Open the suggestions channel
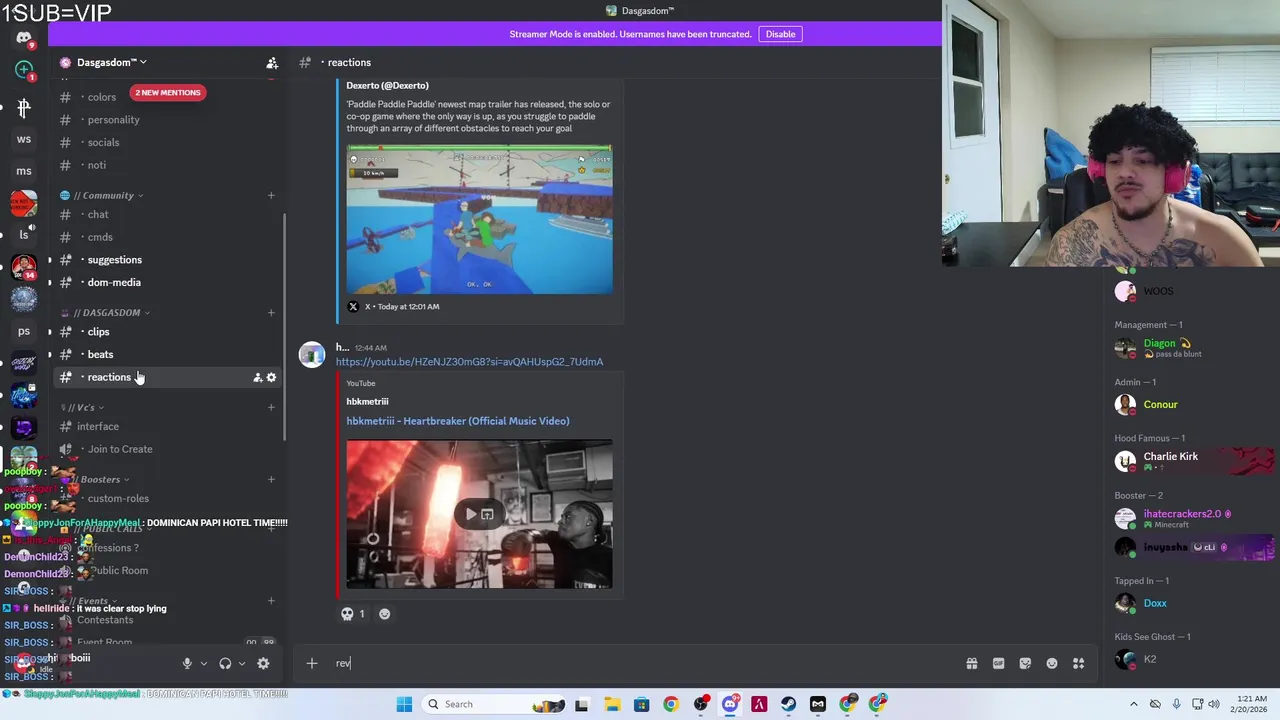The width and height of the screenshot is (1280, 720). [170, 260]
